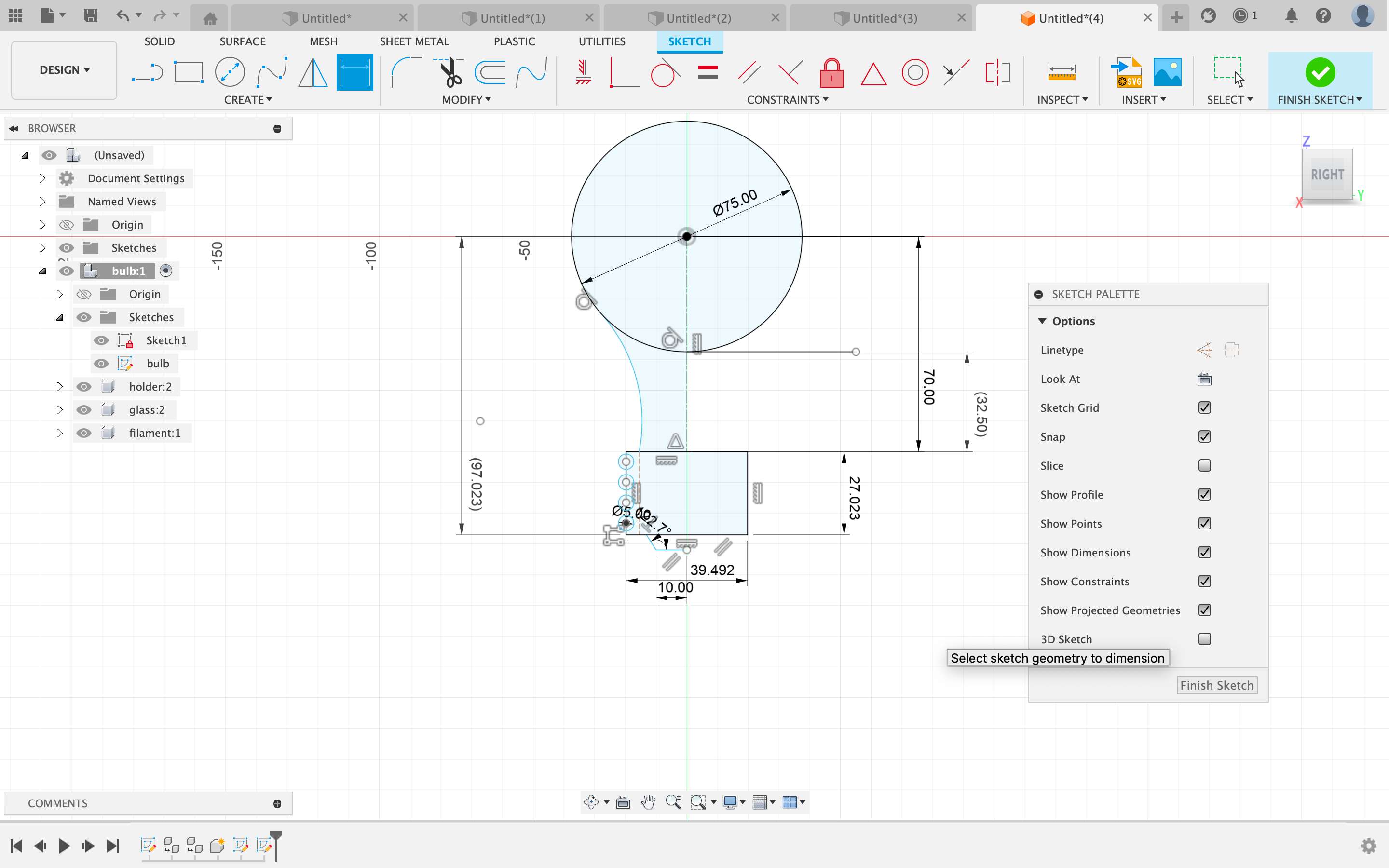Expand the glass:2 component in browser
Screen dimensions: 1389x868
coord(57,409)
